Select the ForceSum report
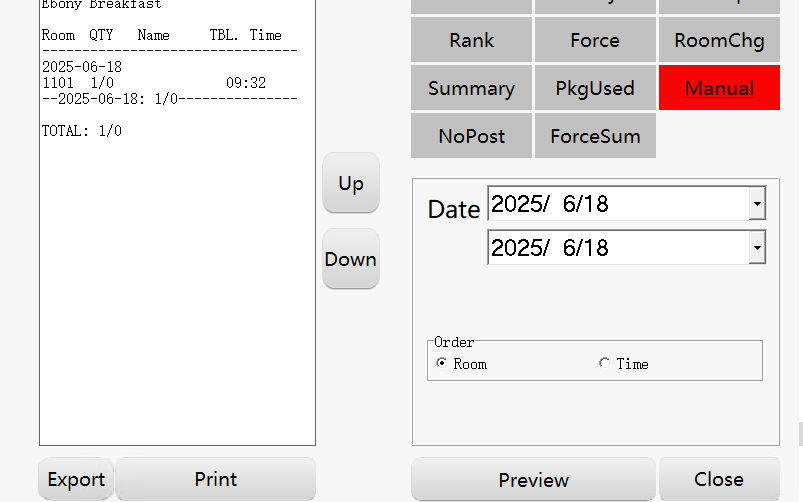The height and width of the screenshot is (502, 803). coord(595,136)
